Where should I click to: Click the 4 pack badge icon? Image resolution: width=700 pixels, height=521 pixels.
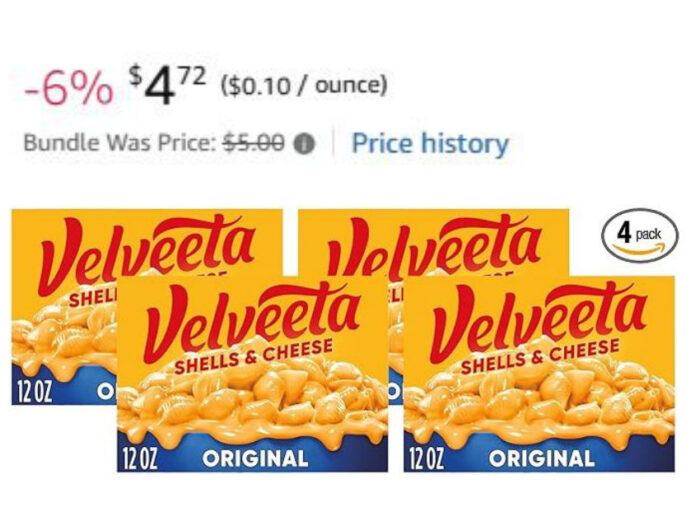[x=639, y=237]
